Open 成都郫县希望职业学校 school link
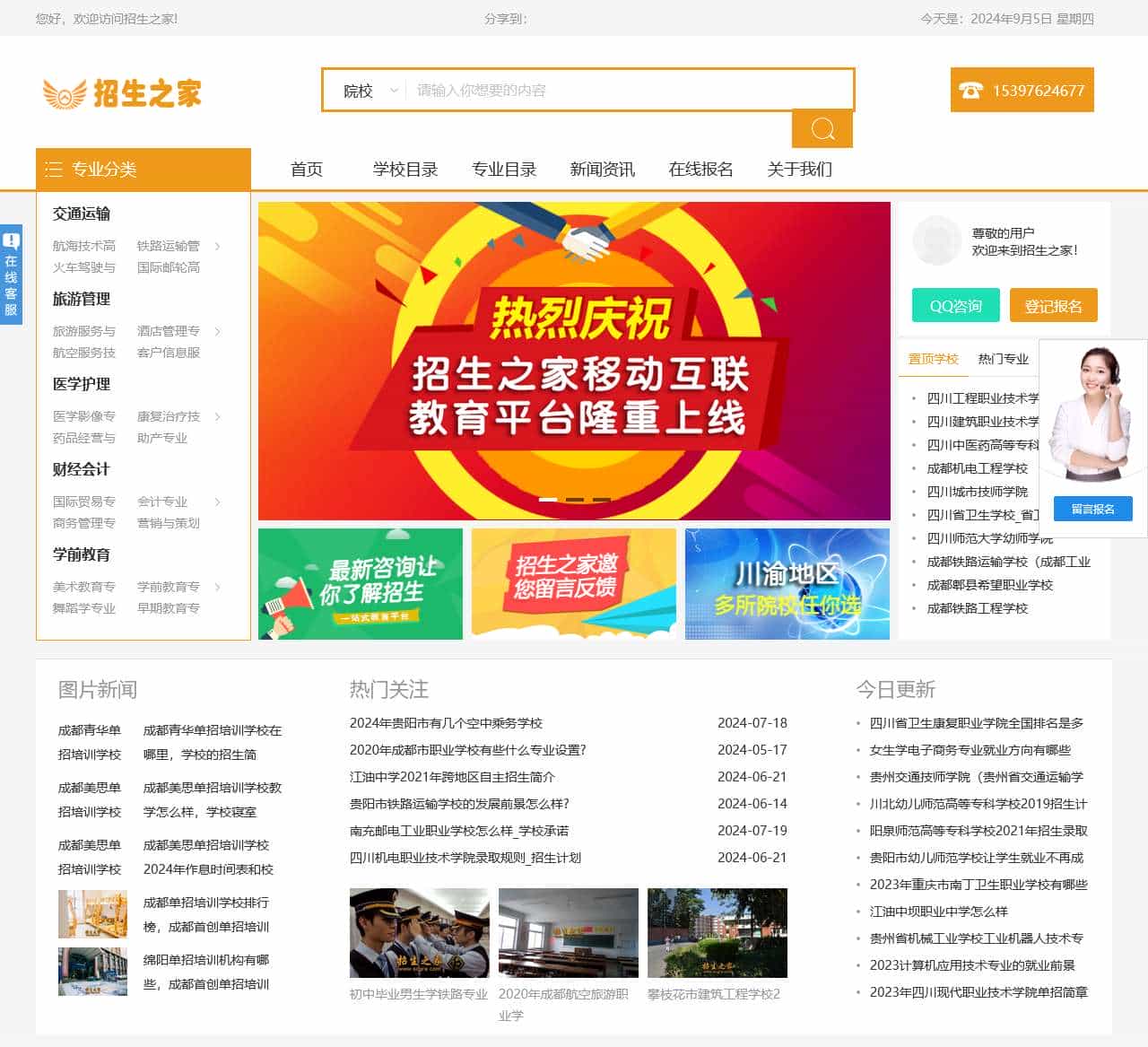Image resolution: width=1148 pixels, height=1047 pixels. tap(990, 585)
